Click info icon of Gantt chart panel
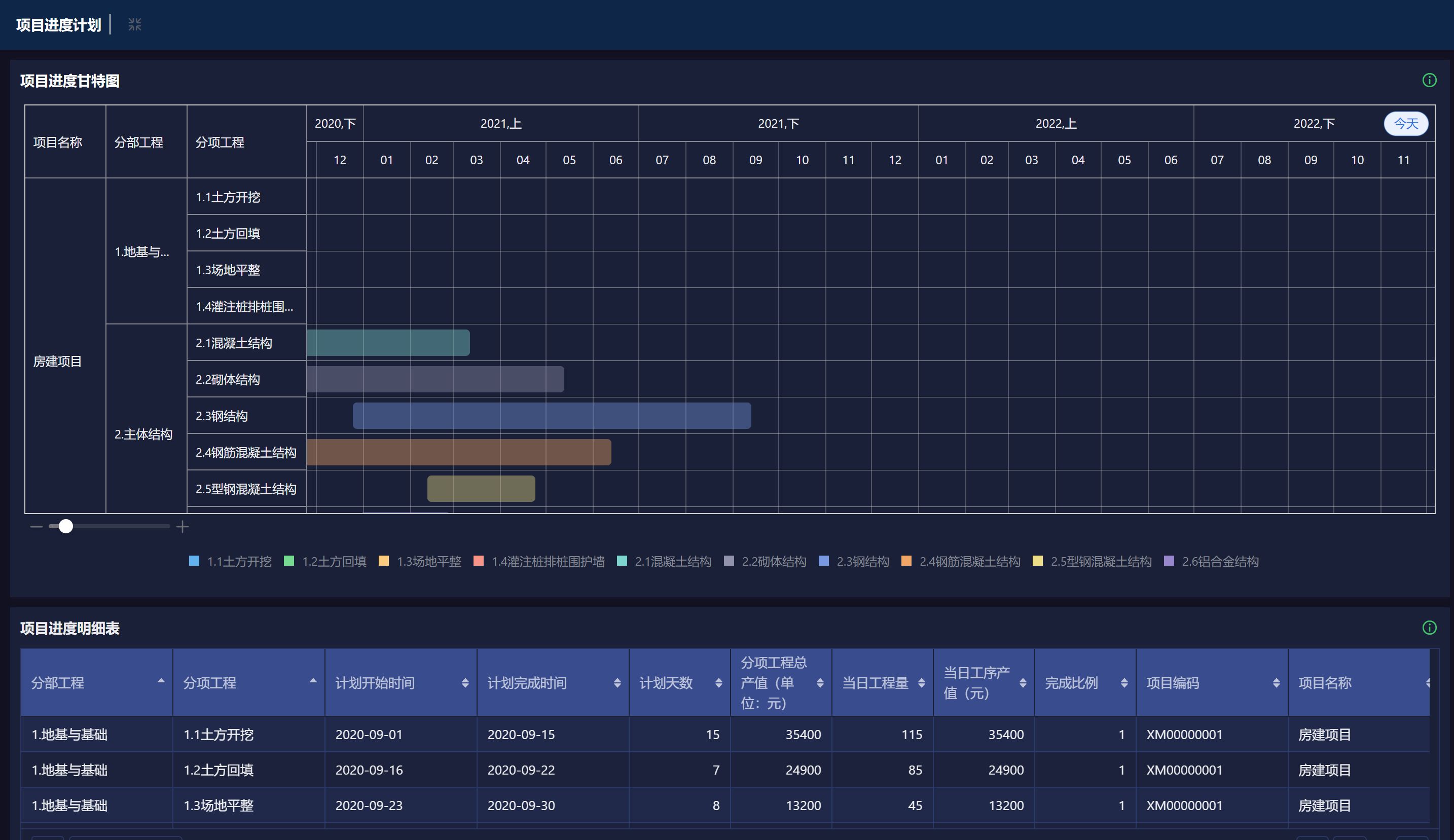This screenshot has width=1454, height=840. 1429,80
